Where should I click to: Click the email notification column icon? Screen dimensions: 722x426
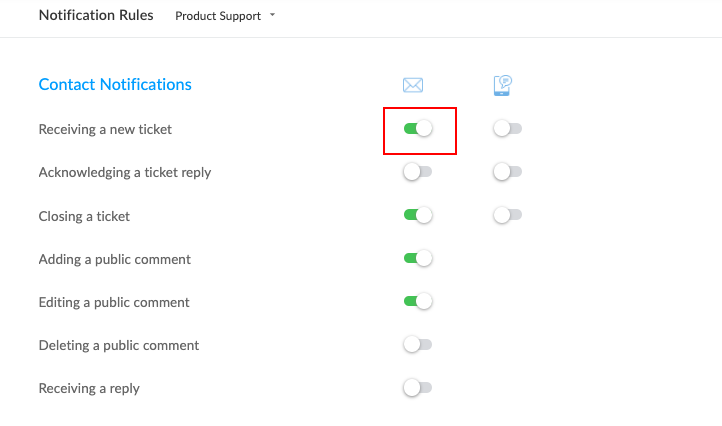point(413,85)
